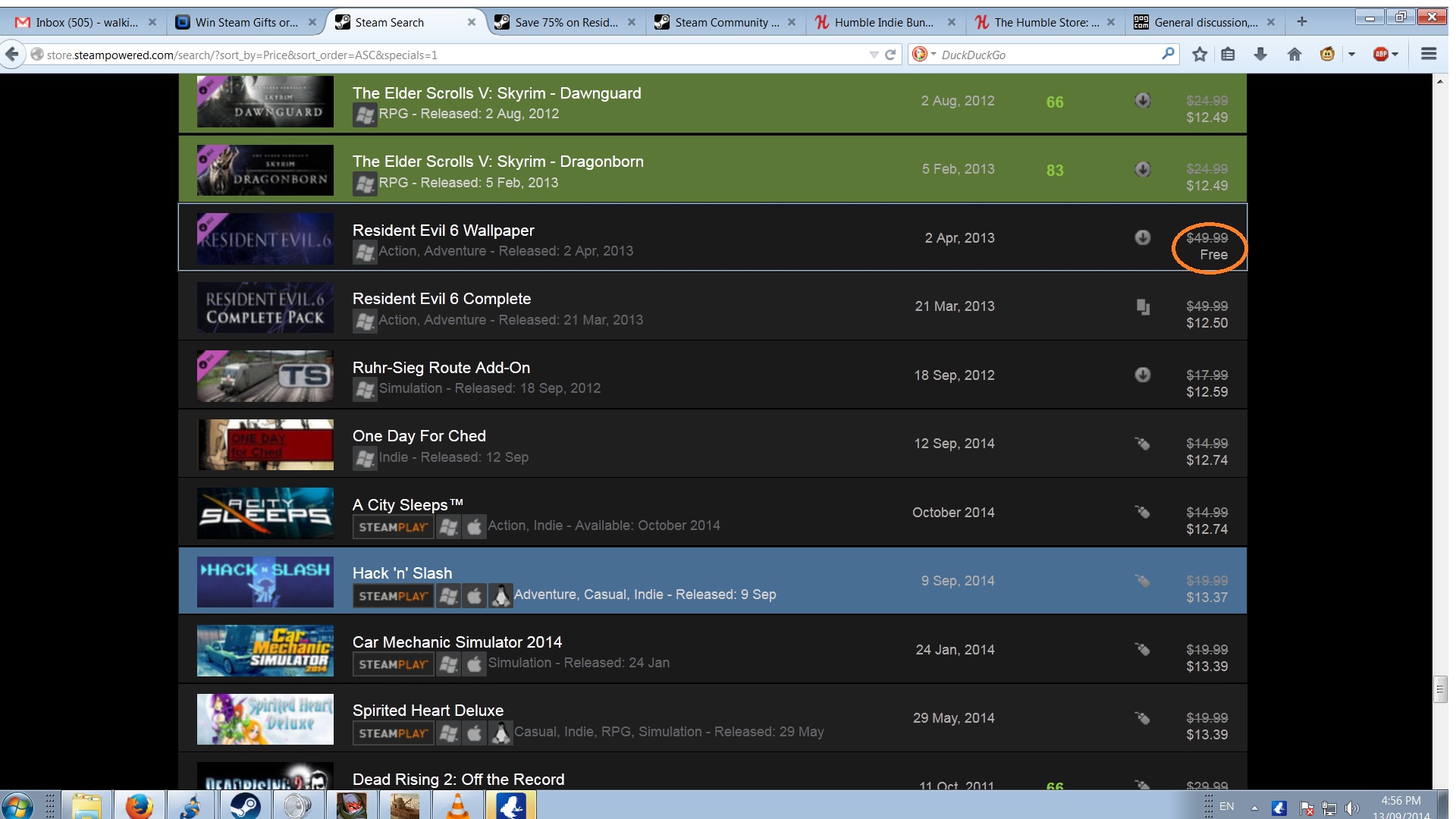Image resolution: width=1456 pixels, height=819 pixels.
Task: Go to the browser home page icon
Action: (1294, 54)
